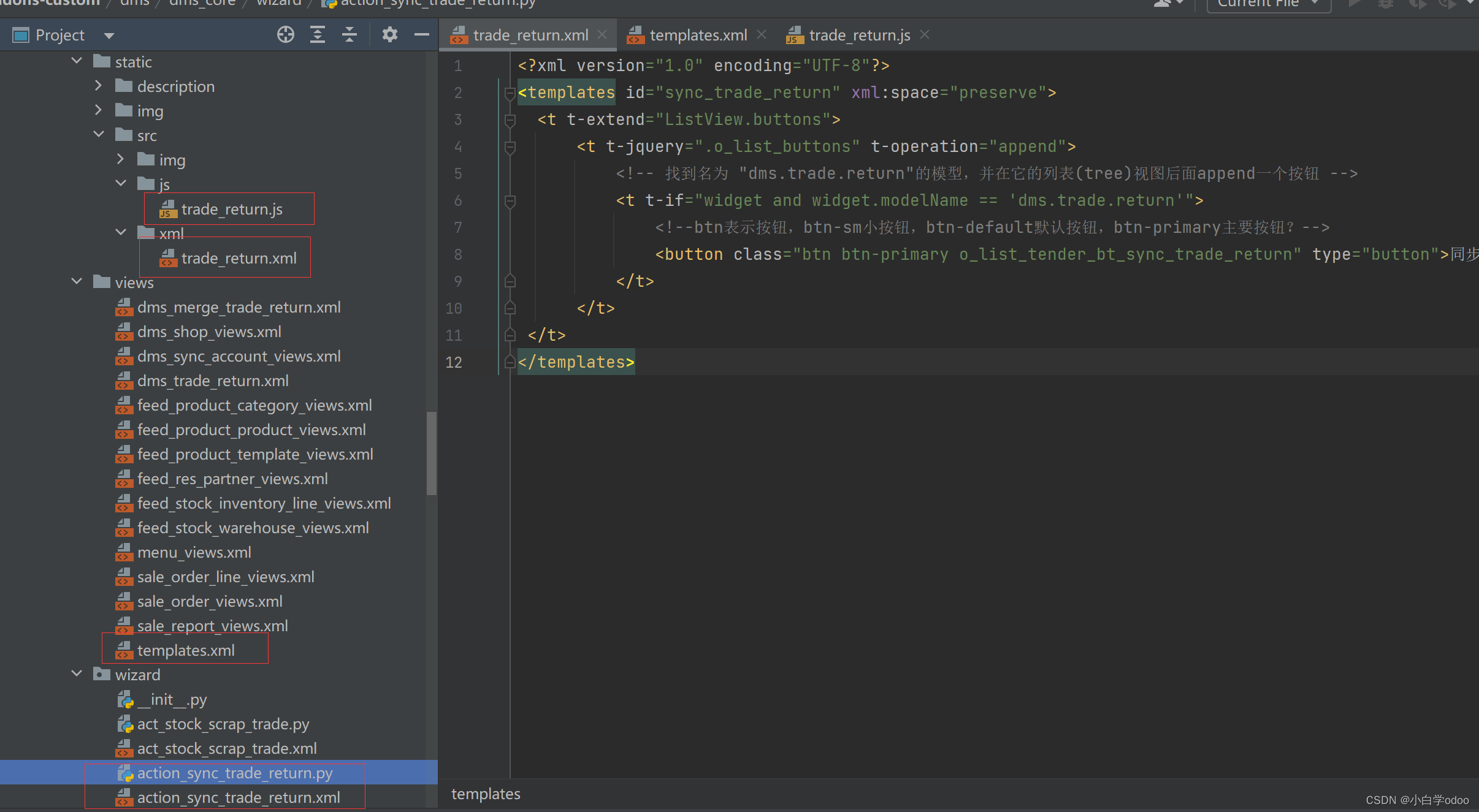Switch to the templates.xml tab

[x=698, y=35]
